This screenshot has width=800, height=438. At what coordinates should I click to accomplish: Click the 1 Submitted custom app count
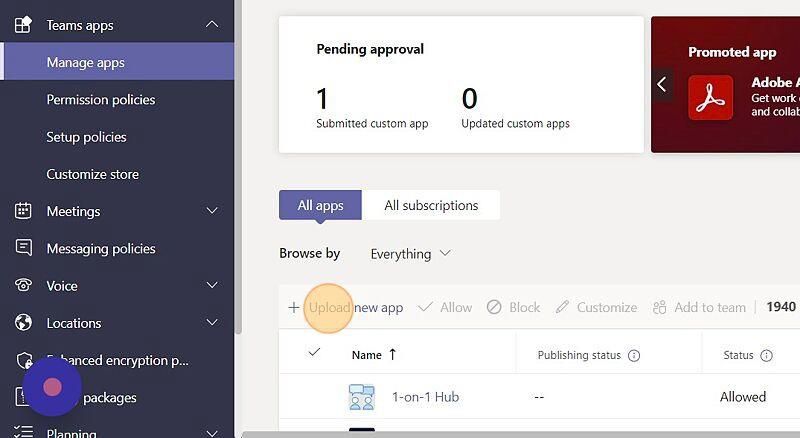point(322,99)
